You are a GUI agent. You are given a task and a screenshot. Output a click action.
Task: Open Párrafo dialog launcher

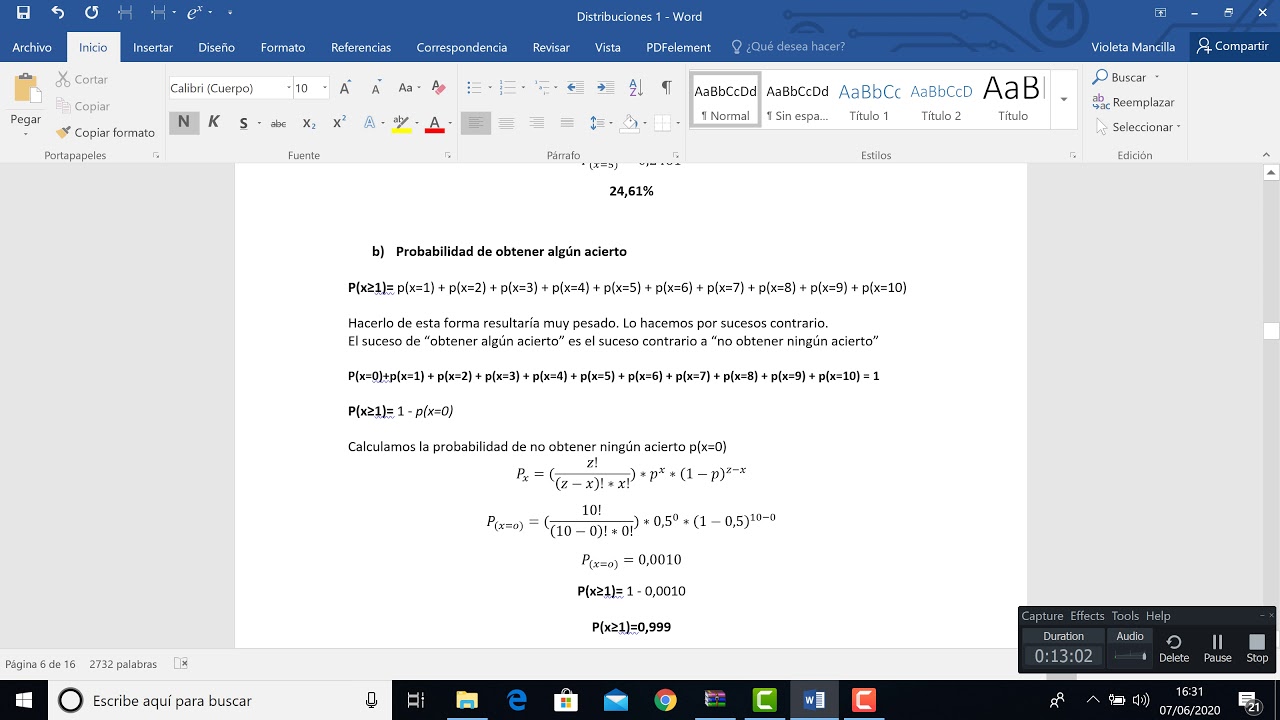[x=677, y=156]
